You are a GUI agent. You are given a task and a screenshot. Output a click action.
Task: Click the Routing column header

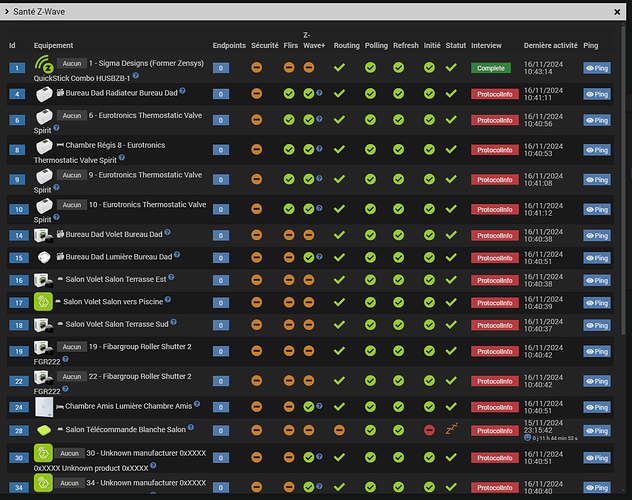point(346,46)
